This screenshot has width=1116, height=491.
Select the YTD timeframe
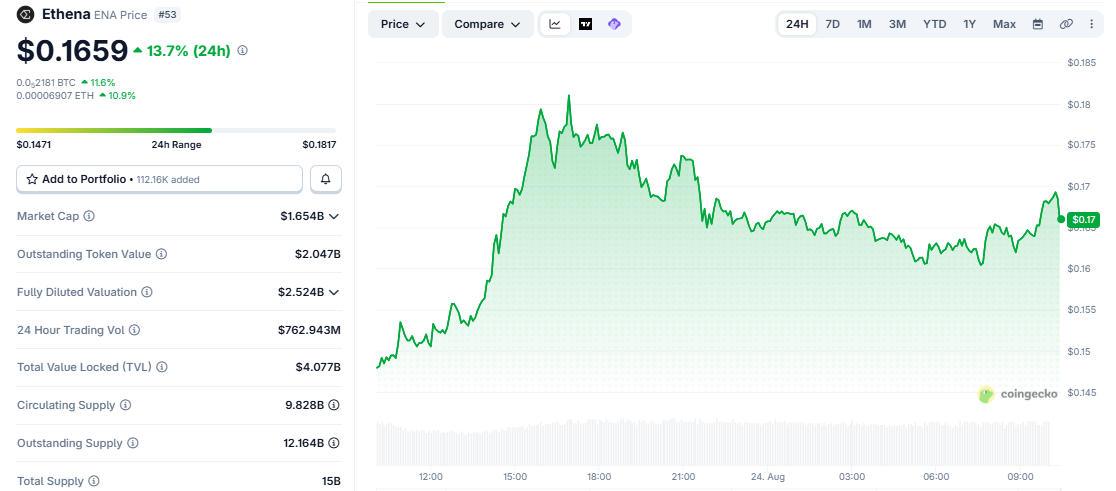tap(935, 24)
